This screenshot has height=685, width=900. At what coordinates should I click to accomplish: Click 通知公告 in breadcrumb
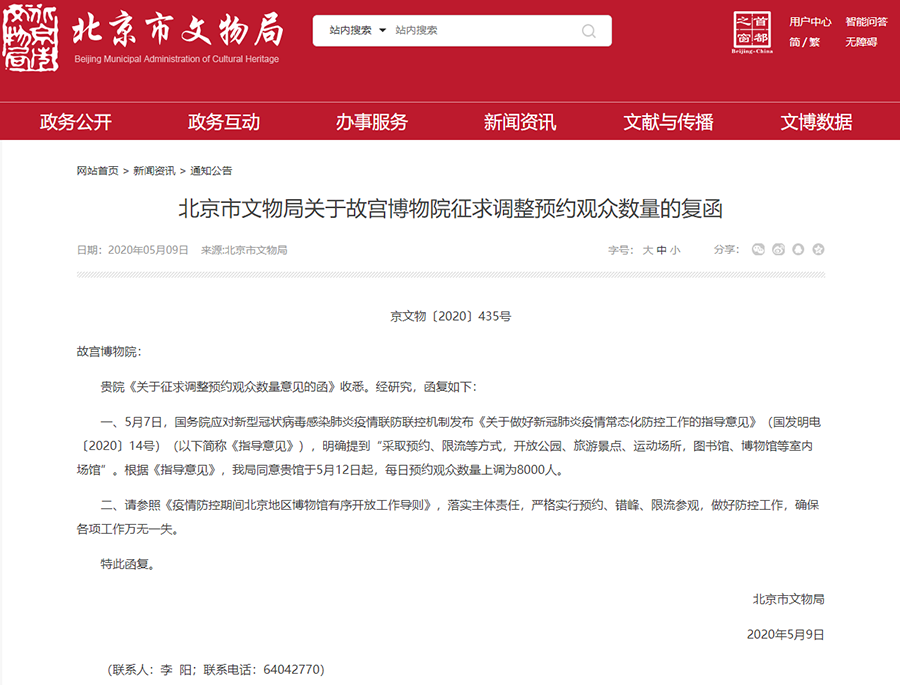211,171
